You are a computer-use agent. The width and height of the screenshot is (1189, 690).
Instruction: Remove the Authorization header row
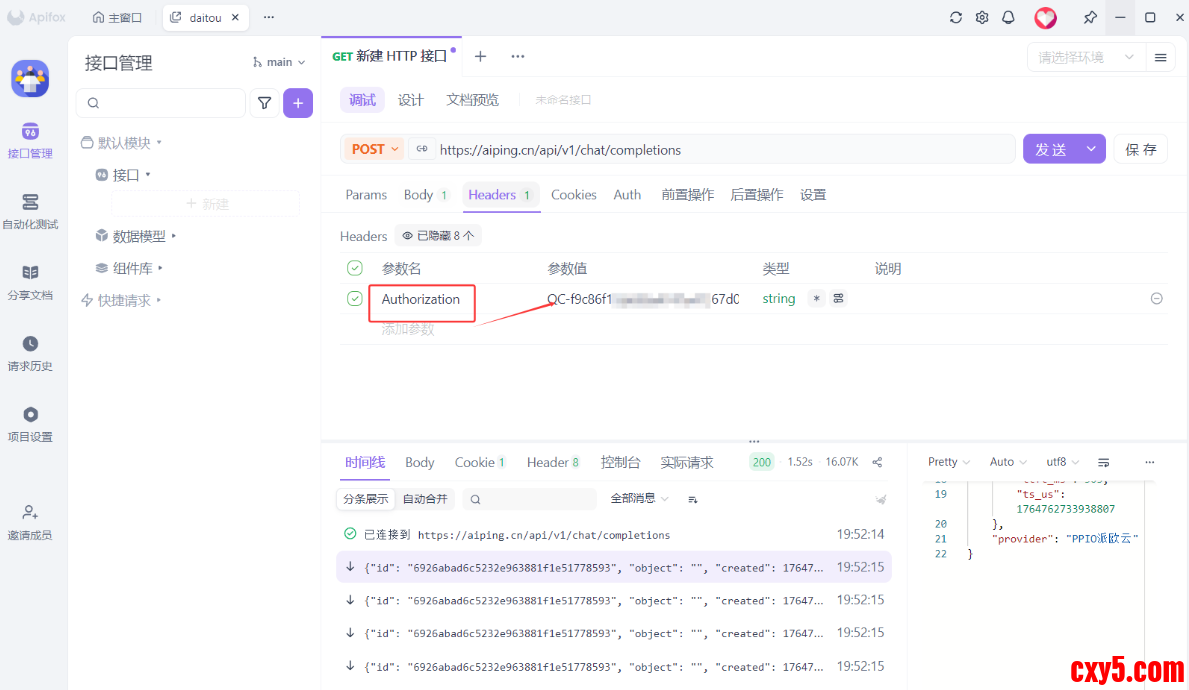1156,299
